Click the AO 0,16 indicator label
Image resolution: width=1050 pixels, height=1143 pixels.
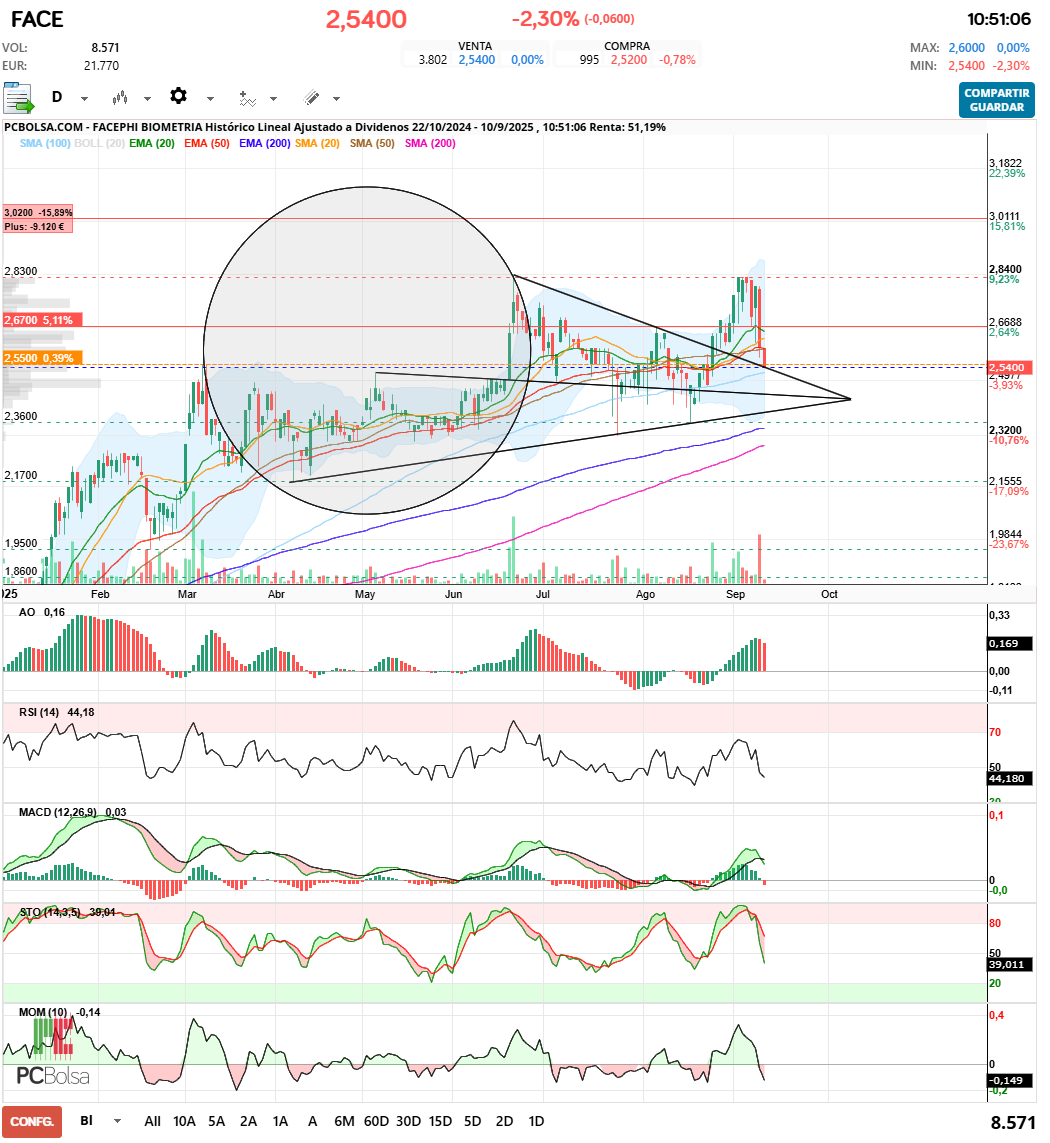pyautogui.click(x=42, y=612)
